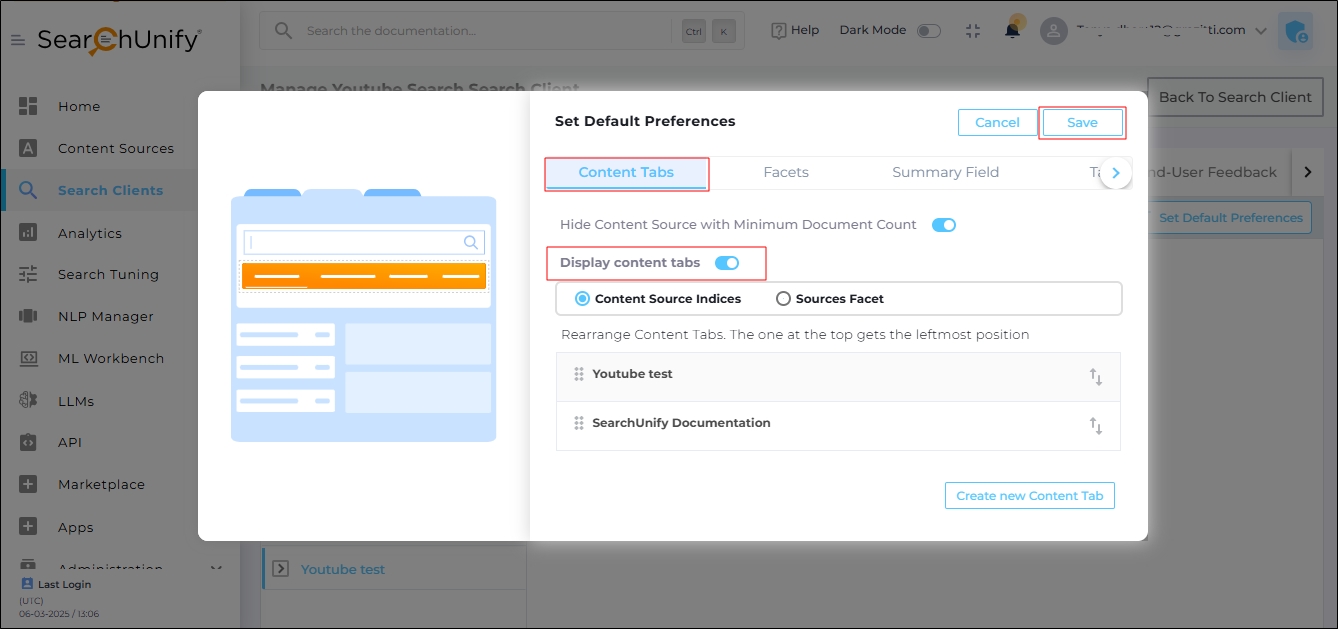Expand the user account dropdown arrow
Screen dimensions: 1338x629
tap(1261, 31)
